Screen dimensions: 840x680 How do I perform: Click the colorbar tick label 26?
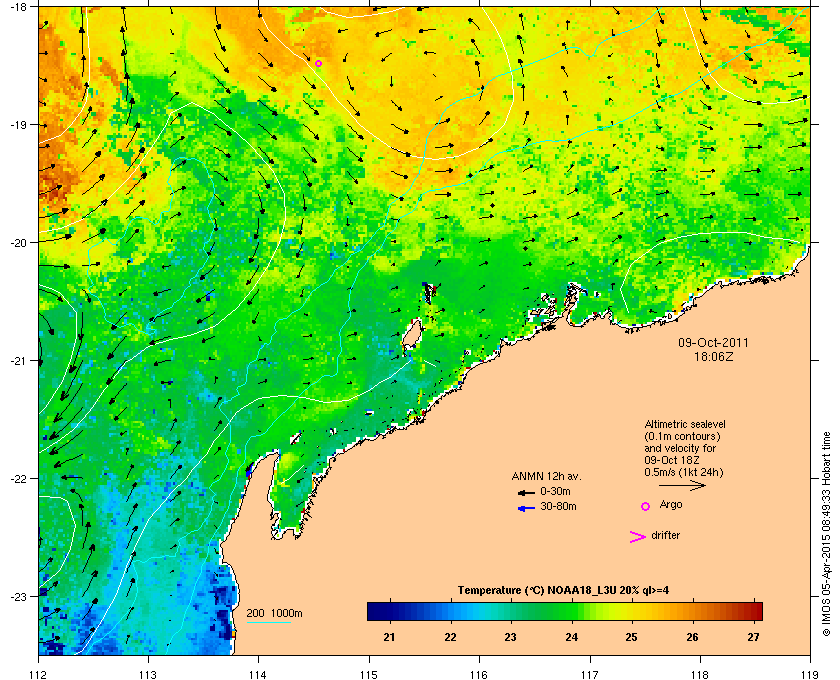point(693,637)
